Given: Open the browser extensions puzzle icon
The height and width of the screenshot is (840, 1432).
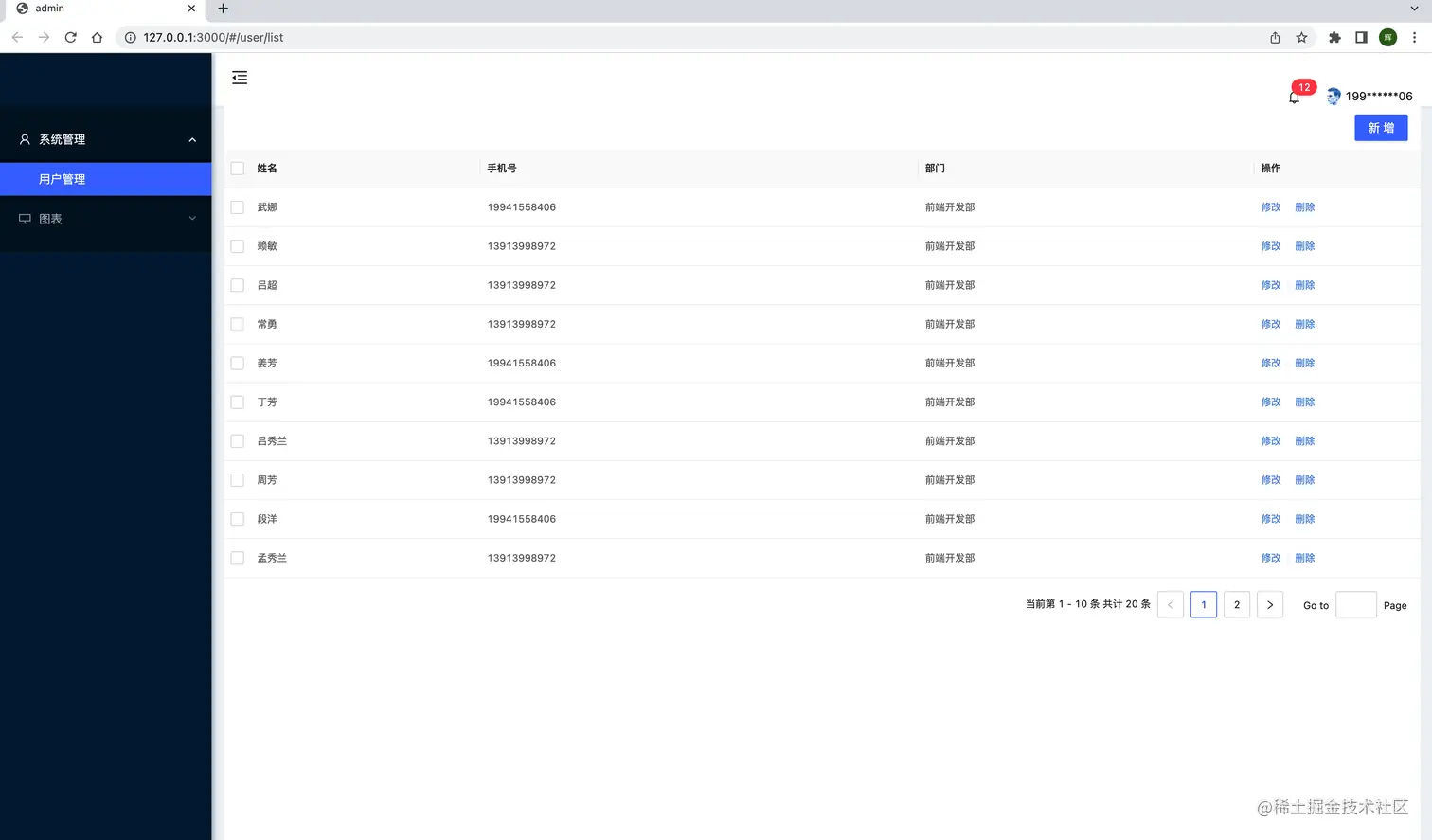Looking at the screenshot, I should click(1334, 37).
